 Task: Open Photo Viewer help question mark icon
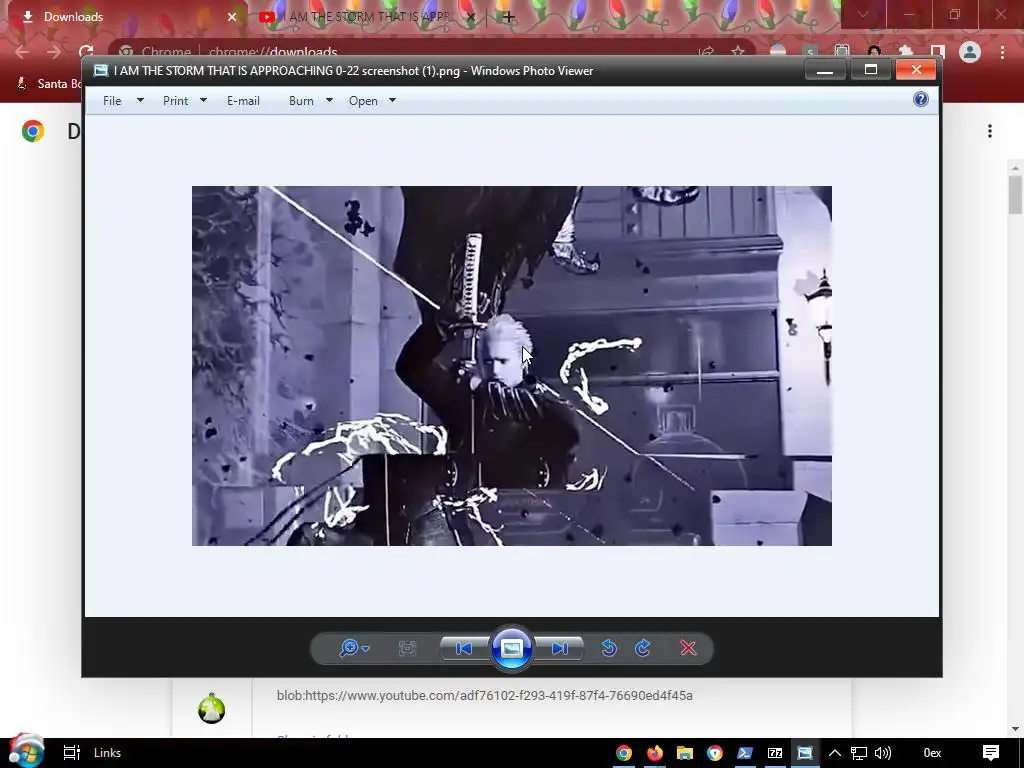(921, 99)
